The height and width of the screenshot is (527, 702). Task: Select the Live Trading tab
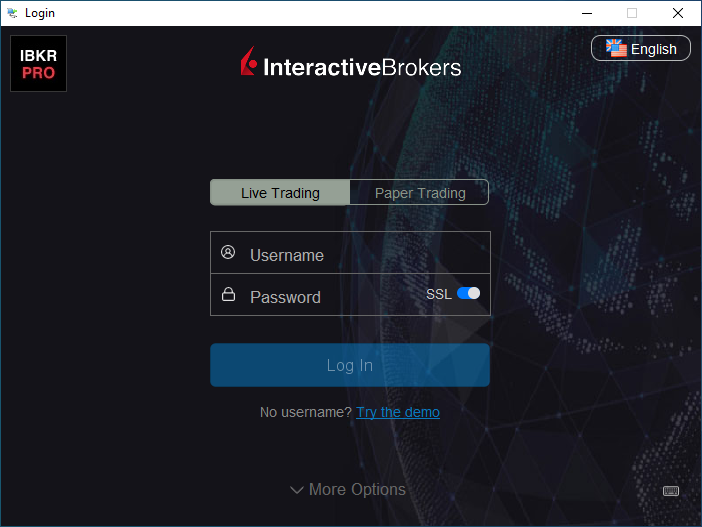click(x=280, y=192)
